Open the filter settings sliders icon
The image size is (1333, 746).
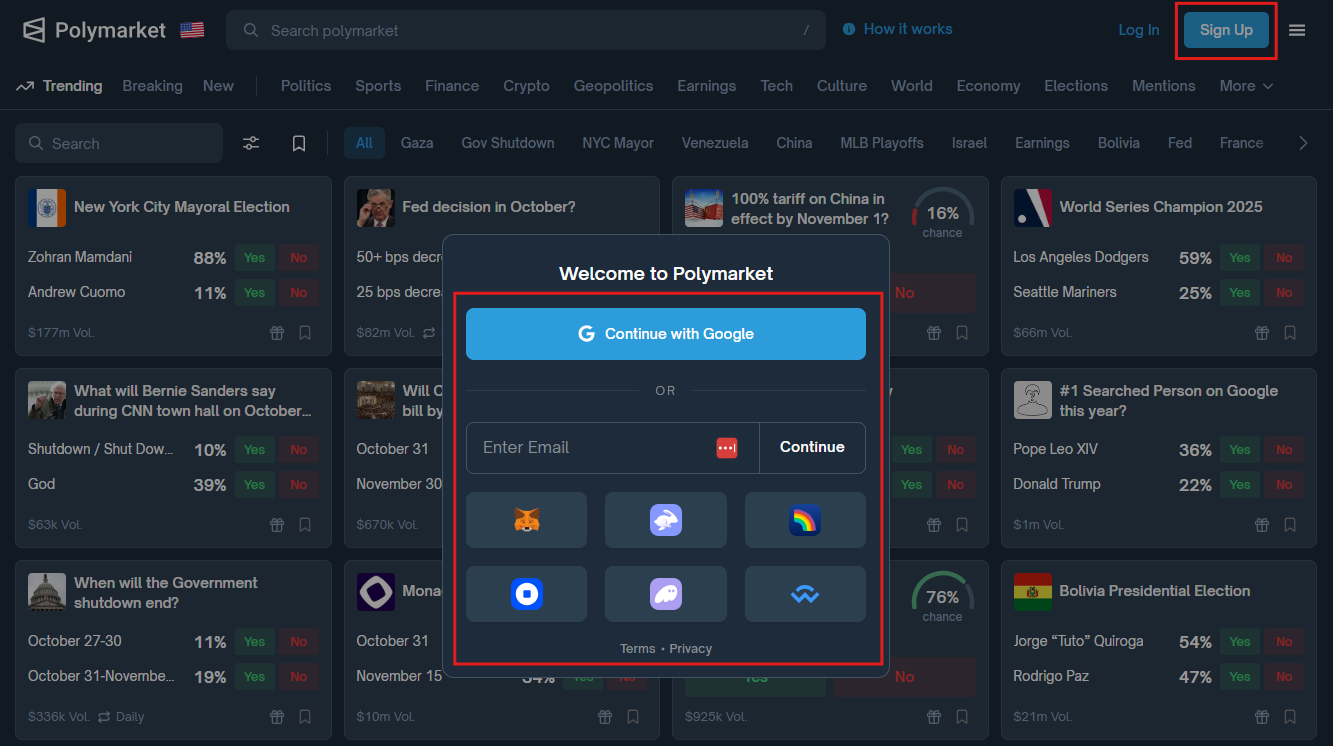251,143
